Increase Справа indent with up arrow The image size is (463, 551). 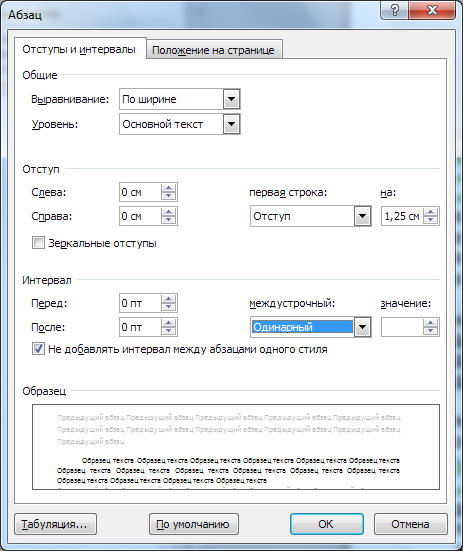(x=169, y=212)
